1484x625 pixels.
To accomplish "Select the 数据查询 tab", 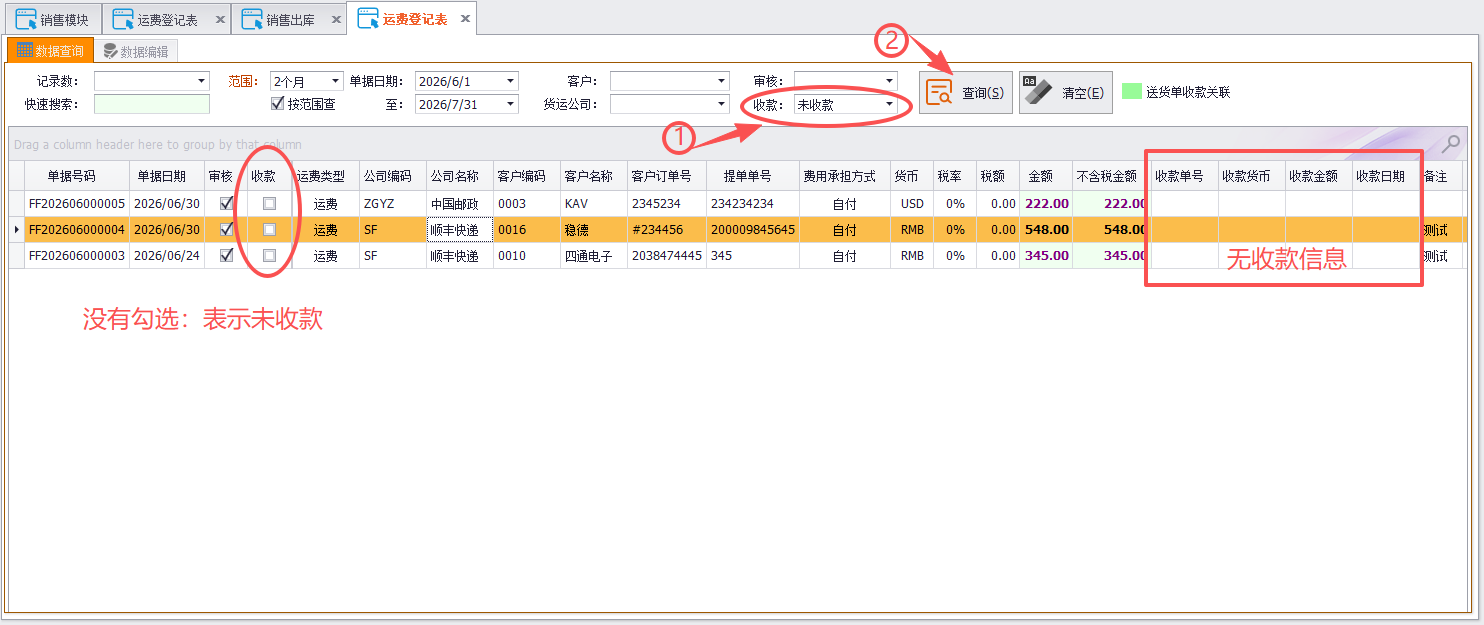I will (50, 51).
